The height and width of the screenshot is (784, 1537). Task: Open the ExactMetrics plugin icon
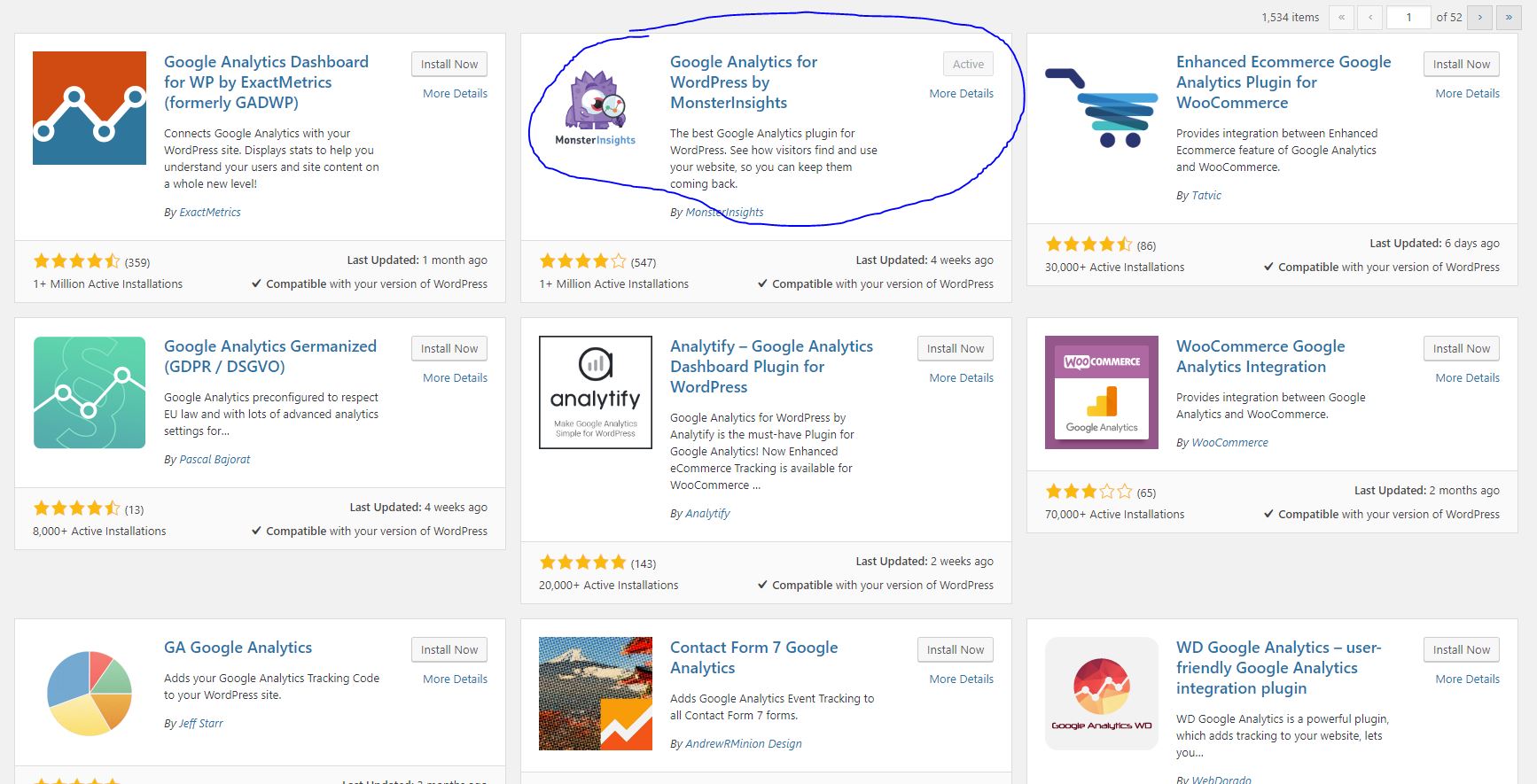click(x=90, y=108)
